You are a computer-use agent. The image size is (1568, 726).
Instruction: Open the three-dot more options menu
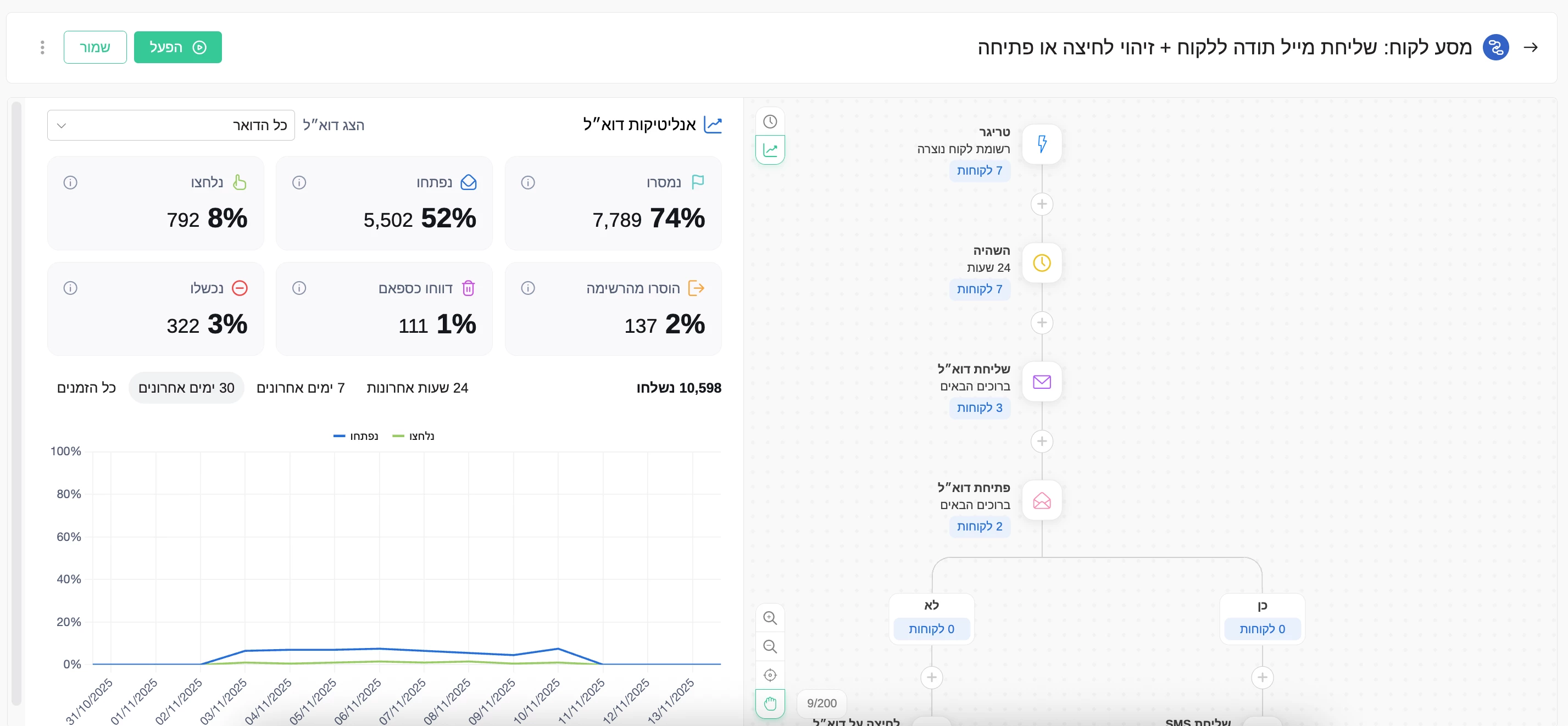pos(42,47)
